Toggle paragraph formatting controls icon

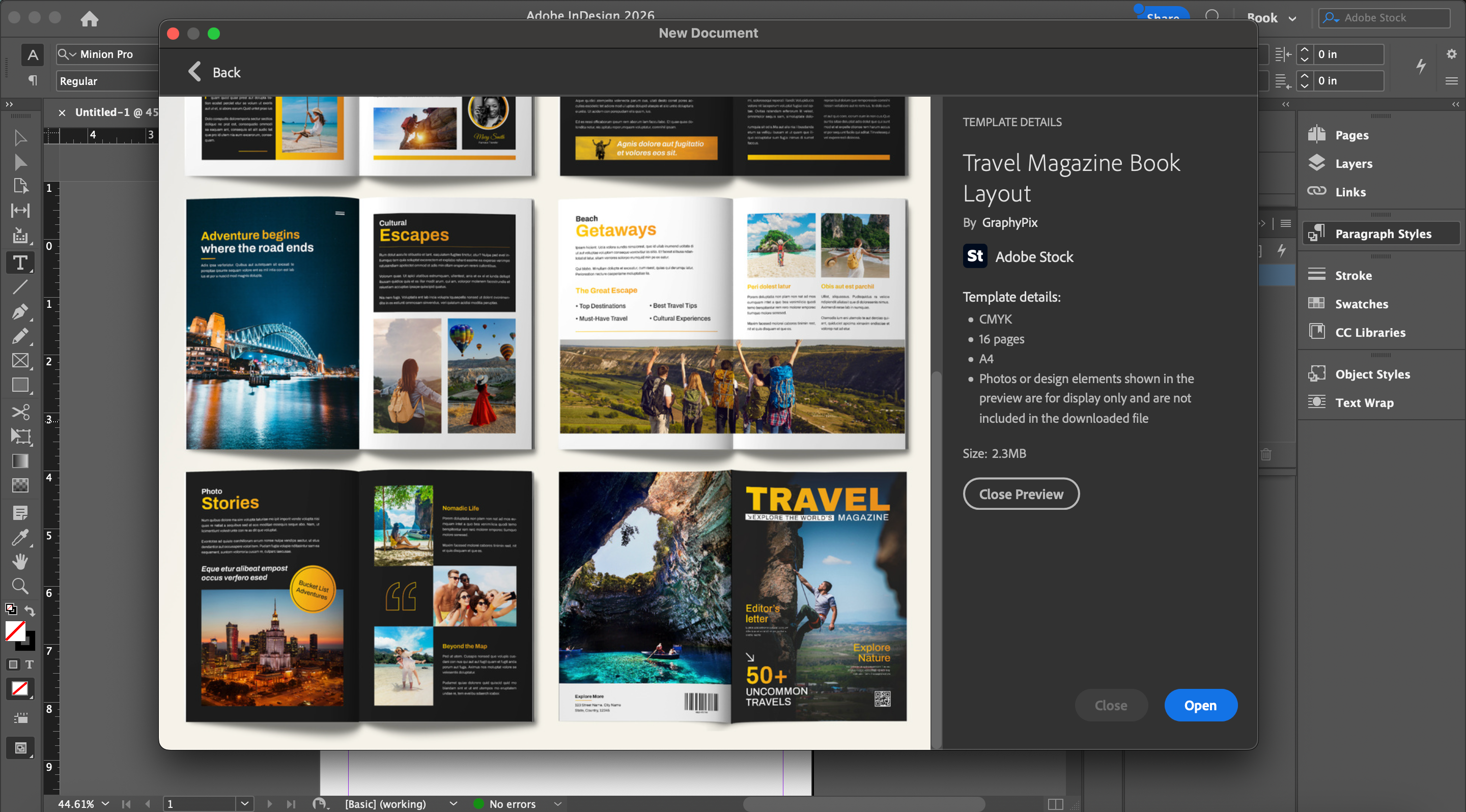click(x=33, y=81)
